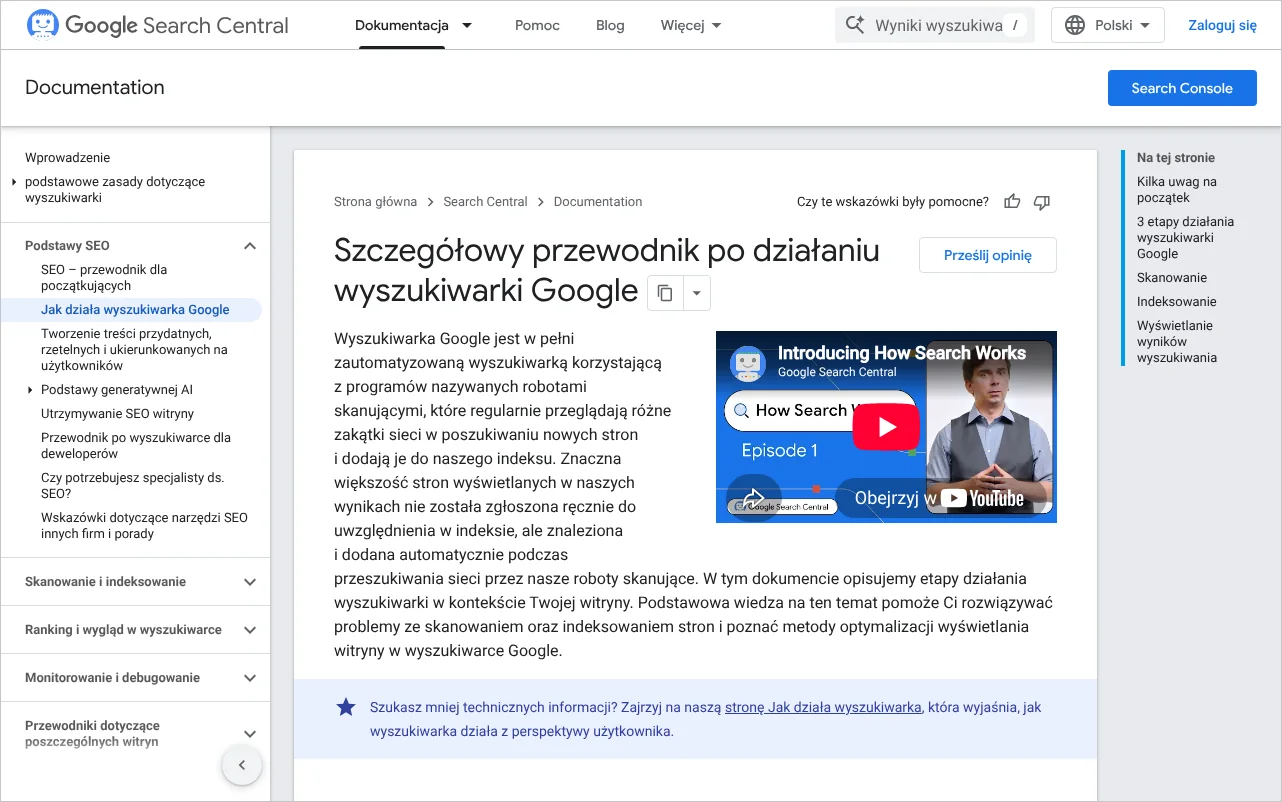Click Strona główna breadcrumb link
This screenshot has width=1282, height=802.
[375, 202]
